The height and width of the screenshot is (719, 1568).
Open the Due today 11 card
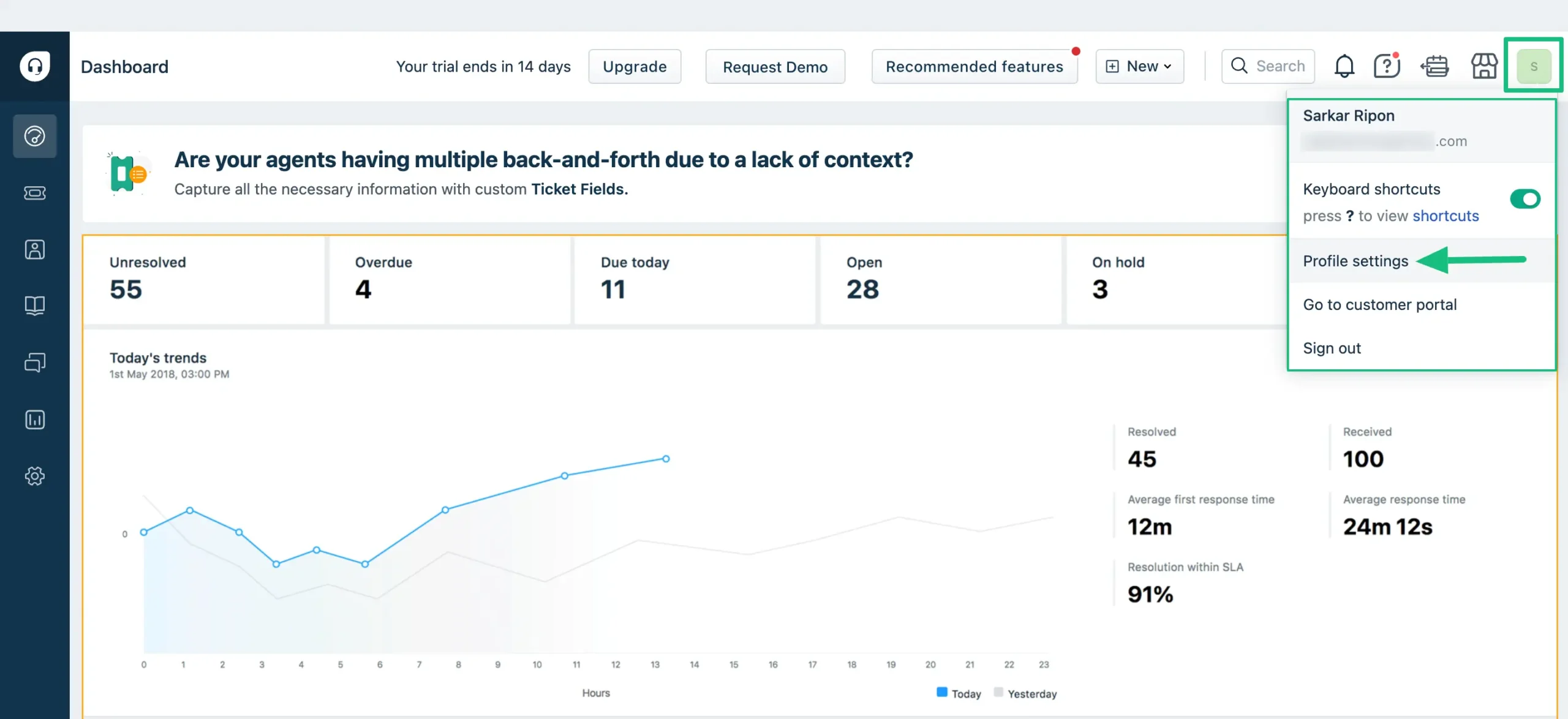point(695,280)
